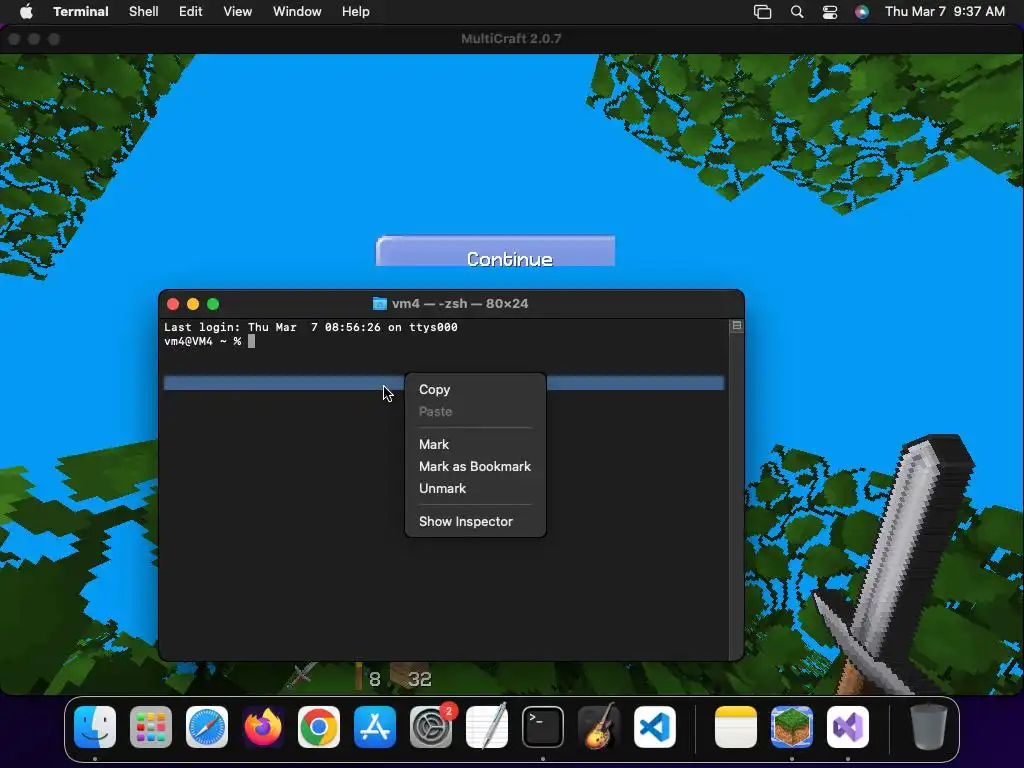1024x768 pixels.
Task: Click the Terminal window scrollbar track
Action: [737, 496]
